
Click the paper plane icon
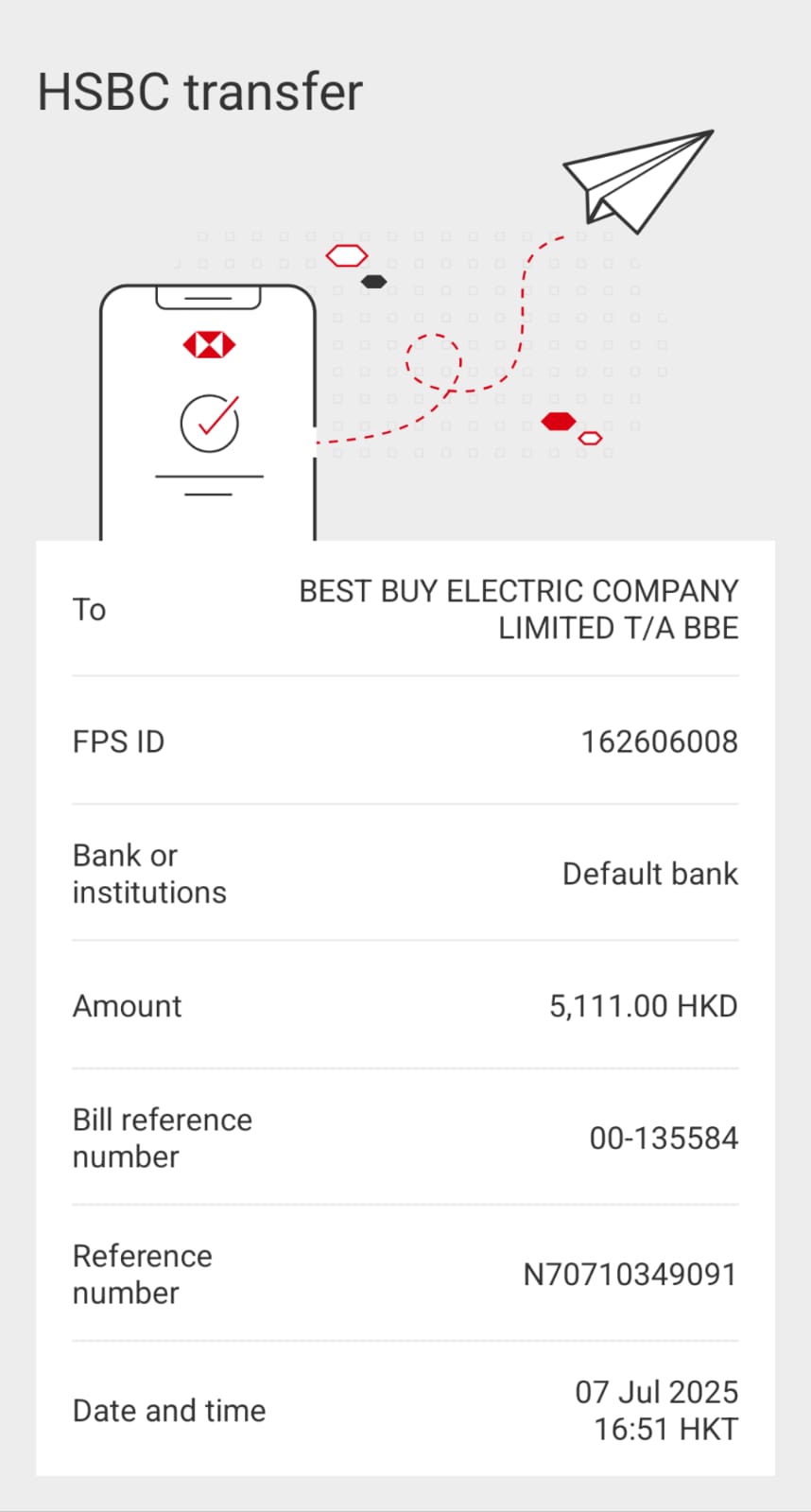638,178
